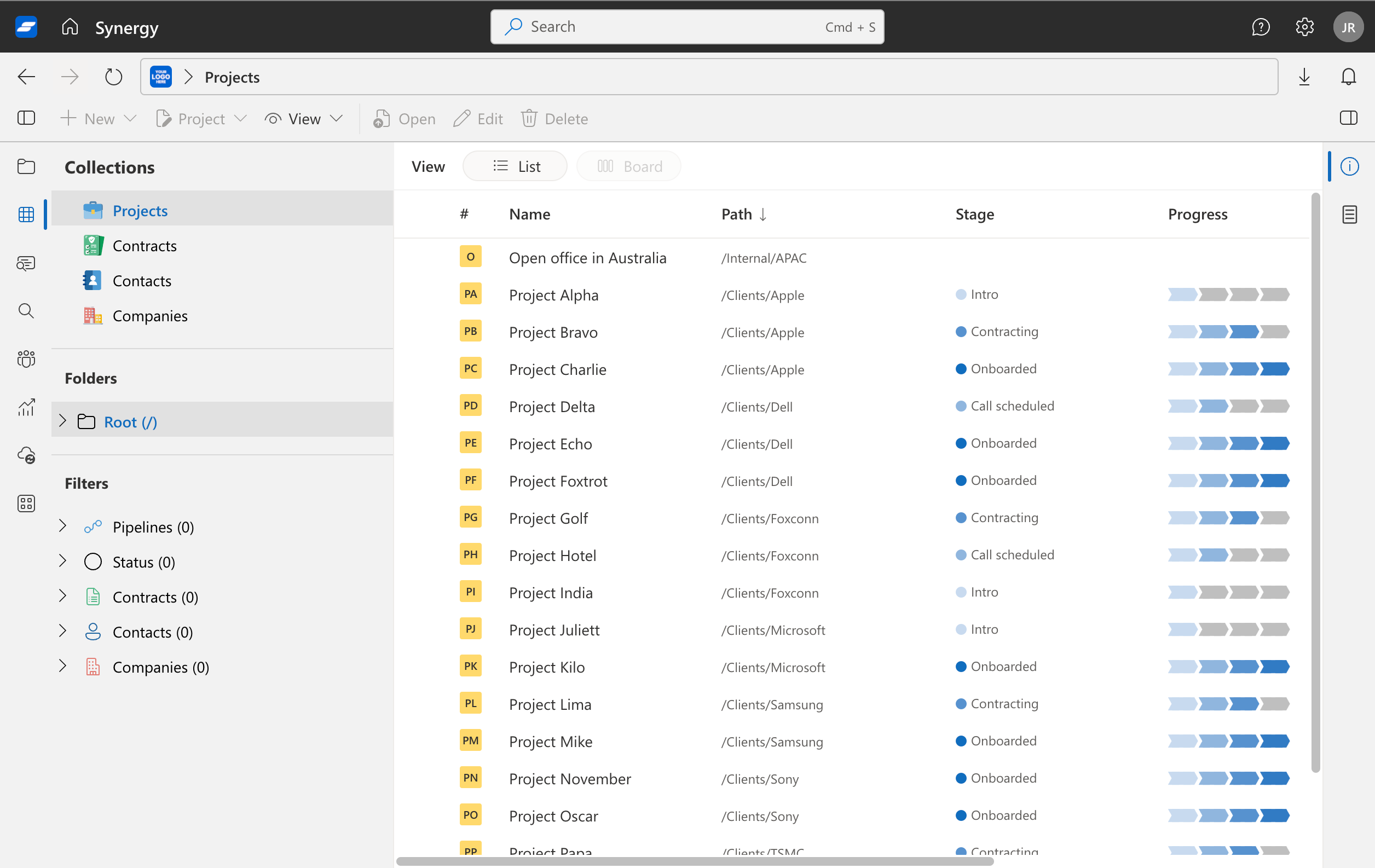Toggle the left sidebar panel icon
1375x868 pixels.
pos(26,118)
